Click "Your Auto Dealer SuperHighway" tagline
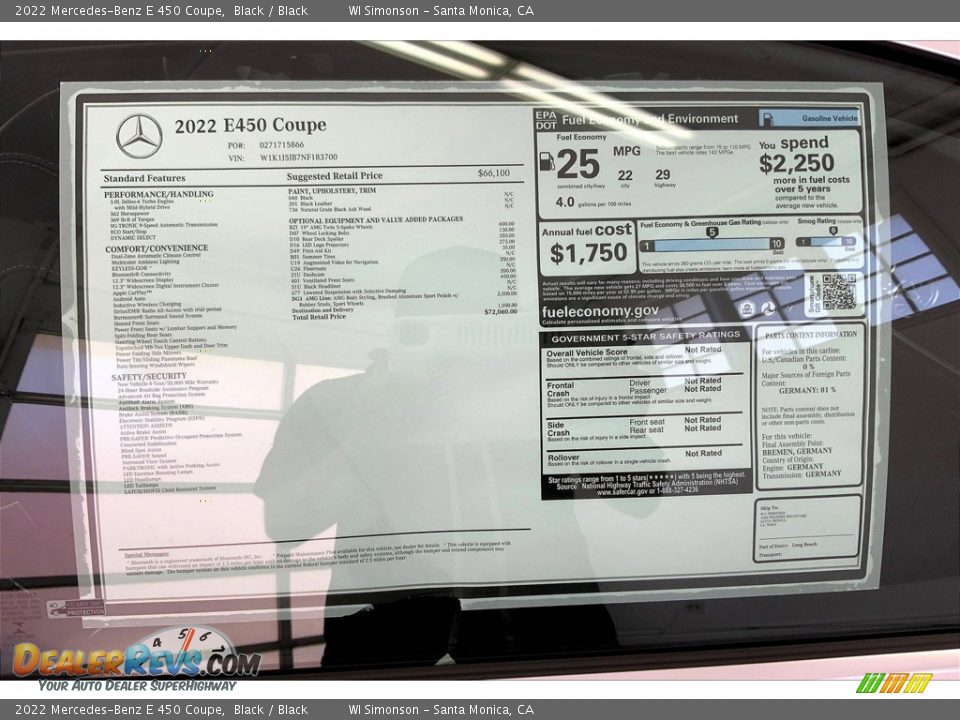This screenshot has width=960, height=720. point(137,686)
